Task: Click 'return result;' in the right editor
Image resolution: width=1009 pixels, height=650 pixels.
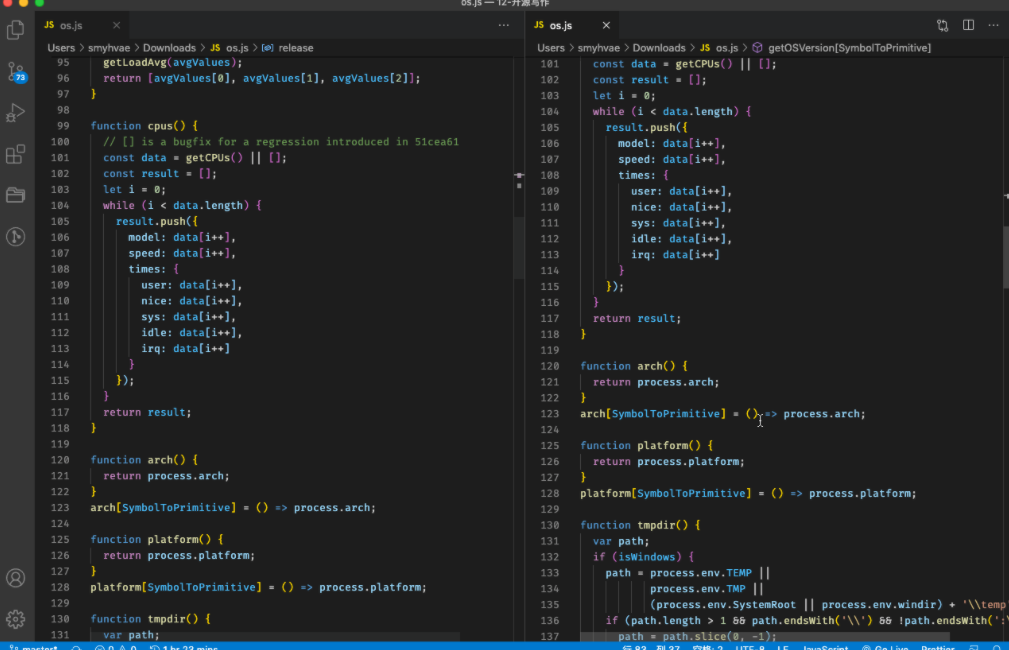Action: coord(636,319)
